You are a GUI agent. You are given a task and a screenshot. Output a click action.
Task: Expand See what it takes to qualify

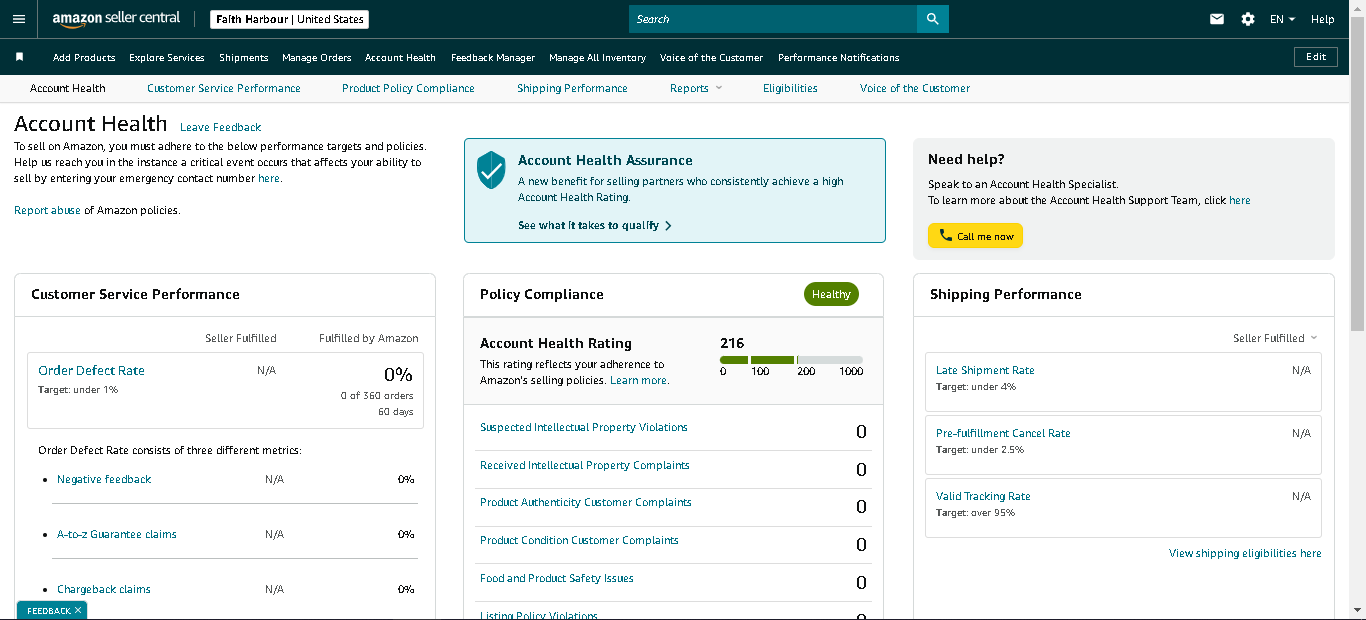[x=595, y=225]
